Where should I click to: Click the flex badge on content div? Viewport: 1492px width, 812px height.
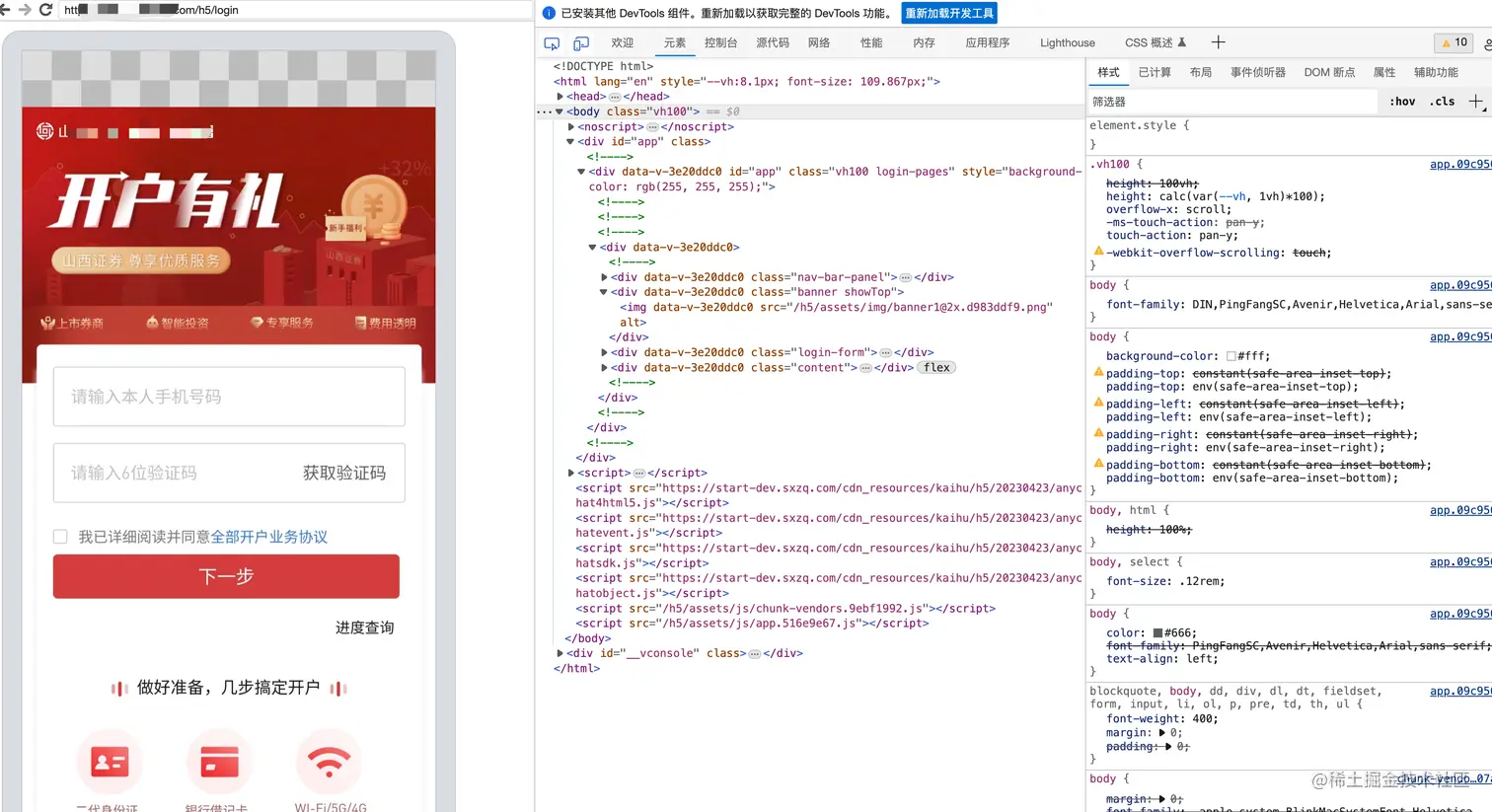tap(936, 368)
